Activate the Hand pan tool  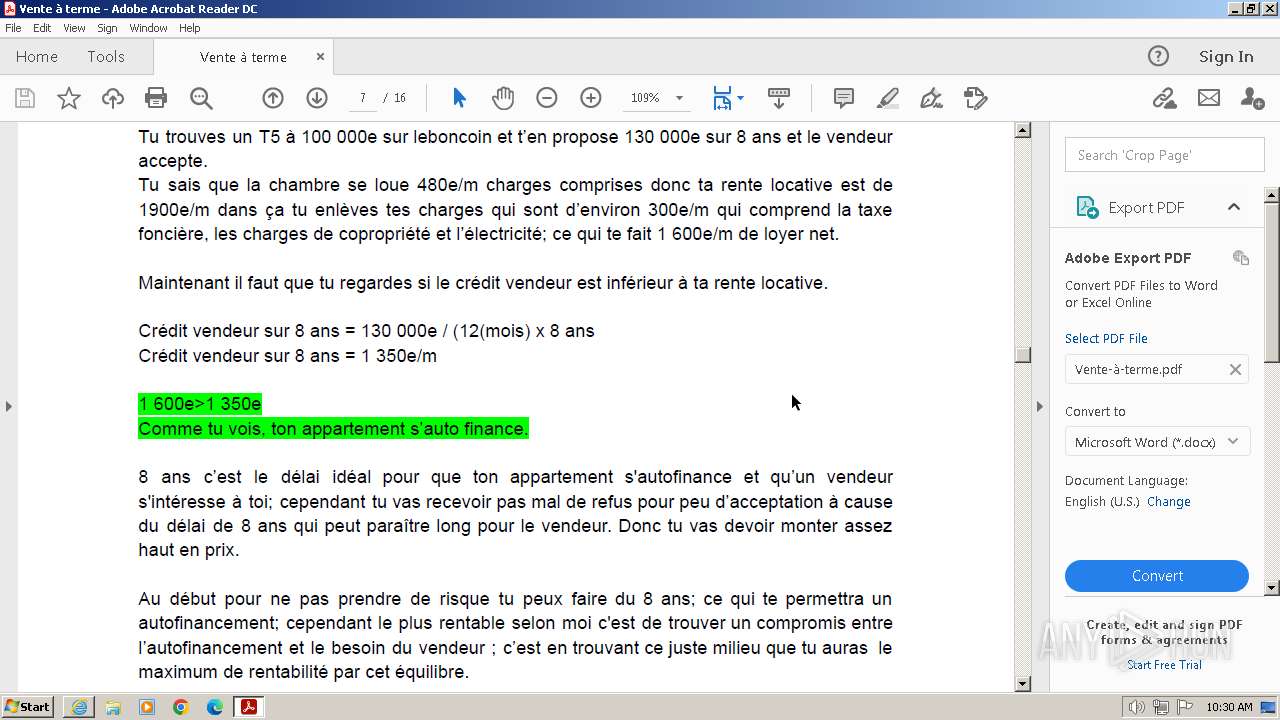503,98
